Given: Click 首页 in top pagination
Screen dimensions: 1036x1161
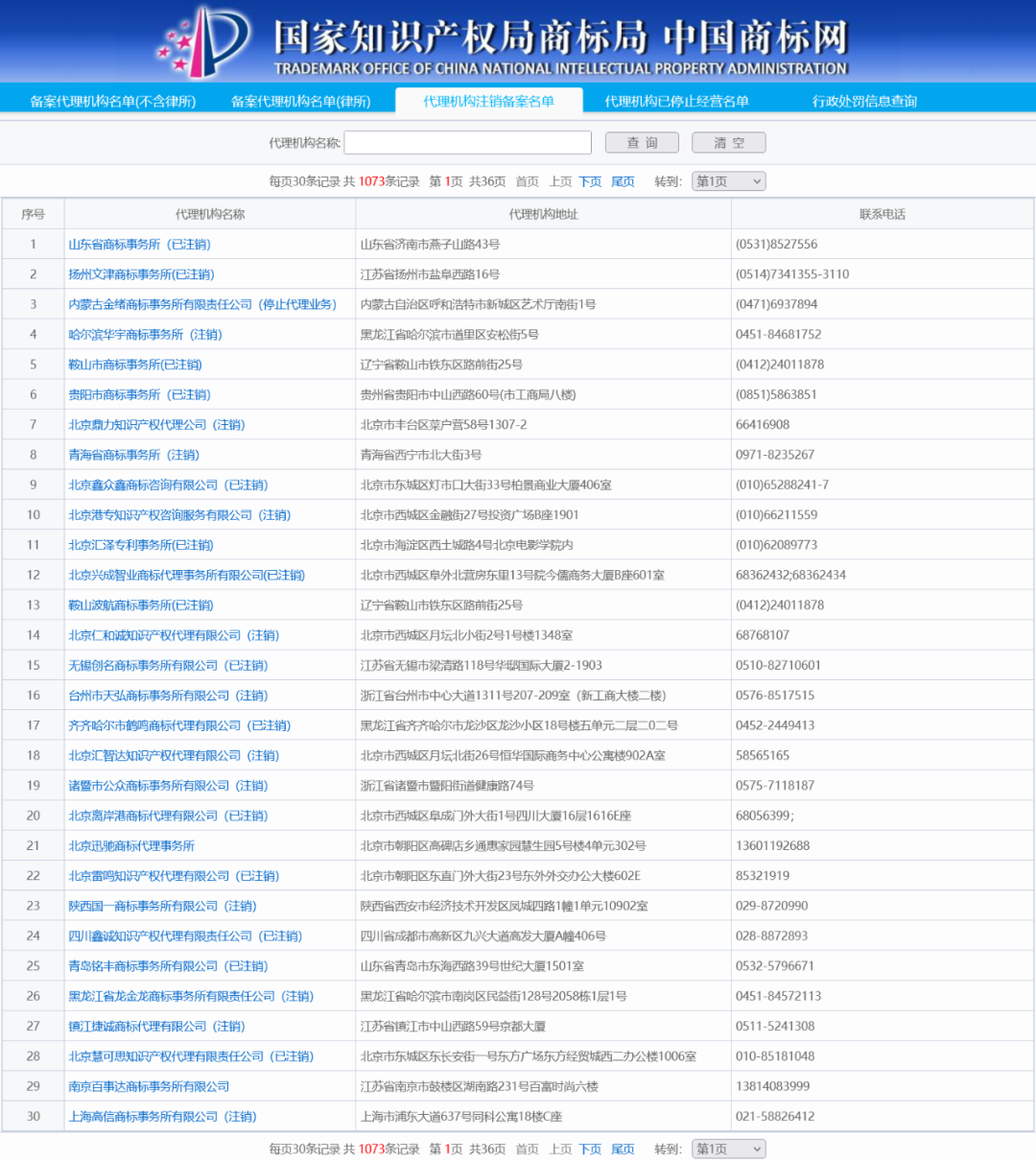Looking at the screenshot, I should pyautogui.click(x=527, y=181).
